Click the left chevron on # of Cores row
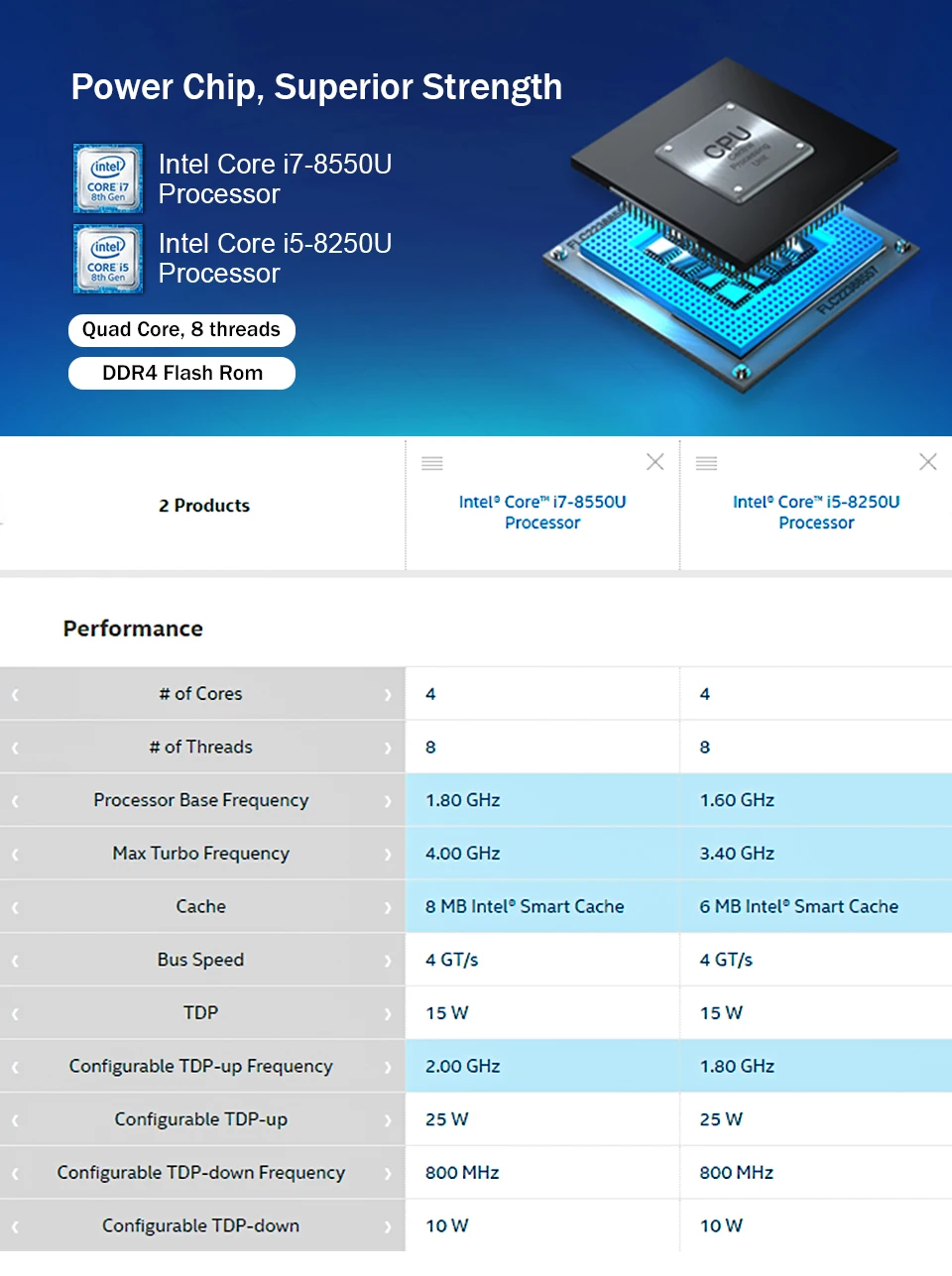The image size is (952, 1276). [x=15, y=695]
